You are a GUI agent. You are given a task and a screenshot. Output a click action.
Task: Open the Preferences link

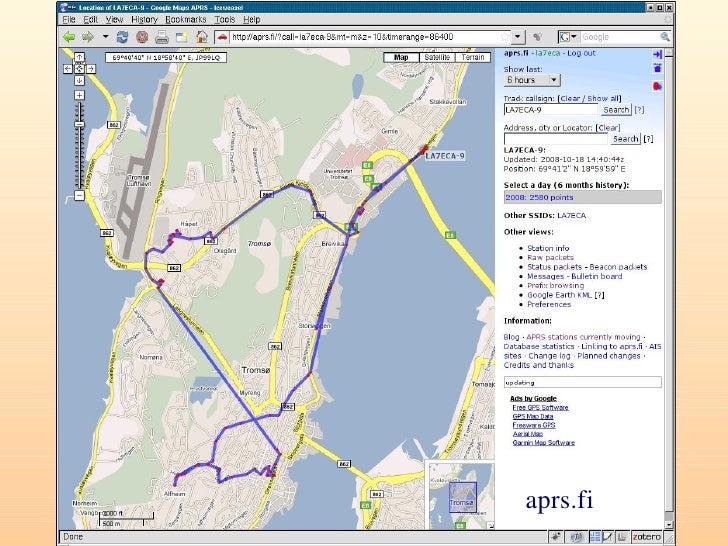[x=549, y=305]
